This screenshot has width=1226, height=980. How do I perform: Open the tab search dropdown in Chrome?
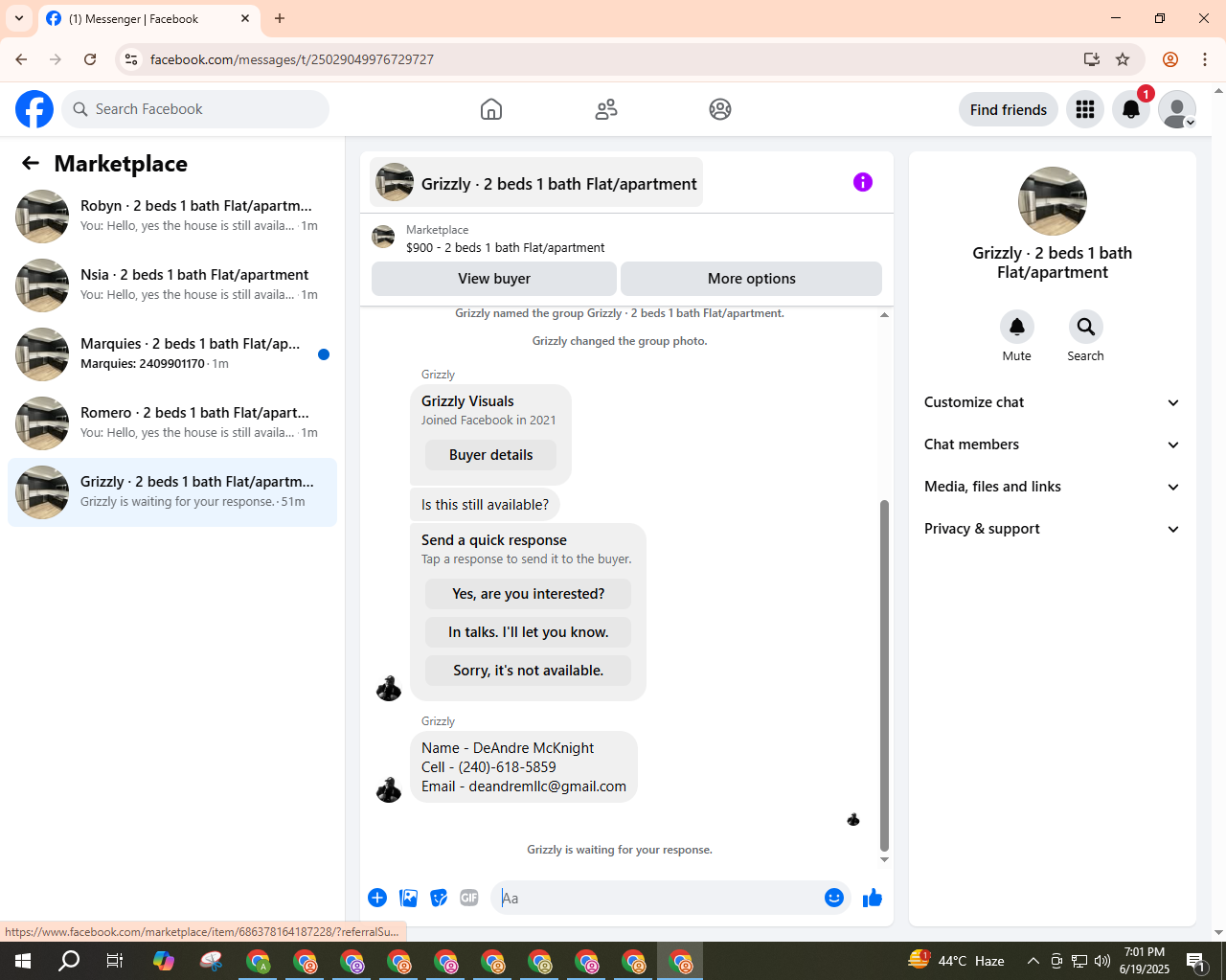19,18
